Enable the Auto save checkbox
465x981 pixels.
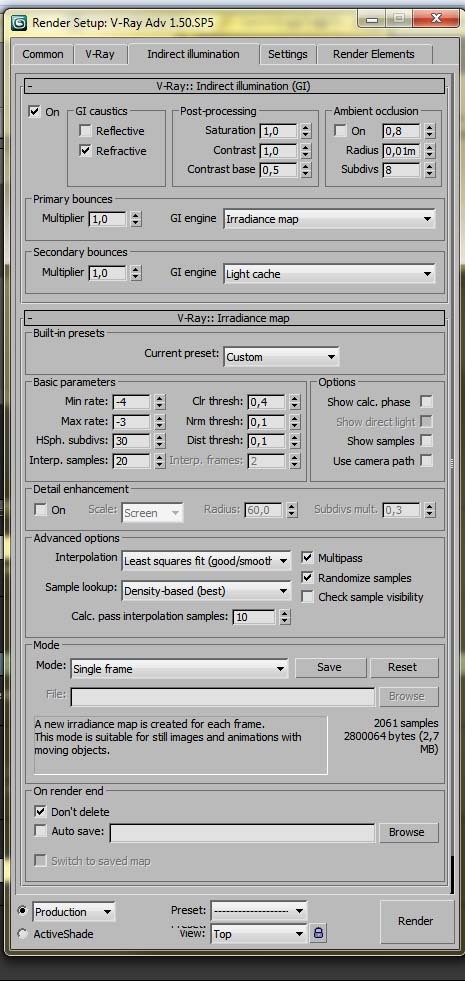(40, 831)
